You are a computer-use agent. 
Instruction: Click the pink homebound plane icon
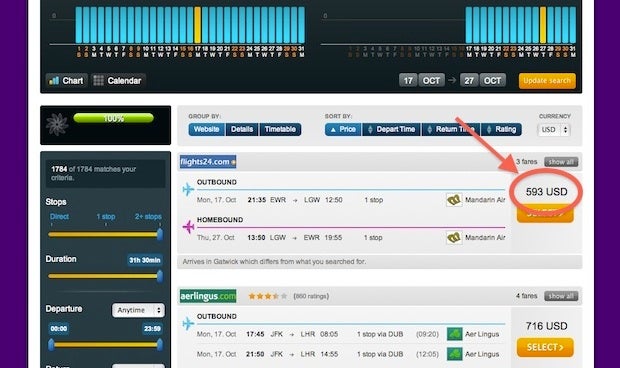tap(189, 227)
